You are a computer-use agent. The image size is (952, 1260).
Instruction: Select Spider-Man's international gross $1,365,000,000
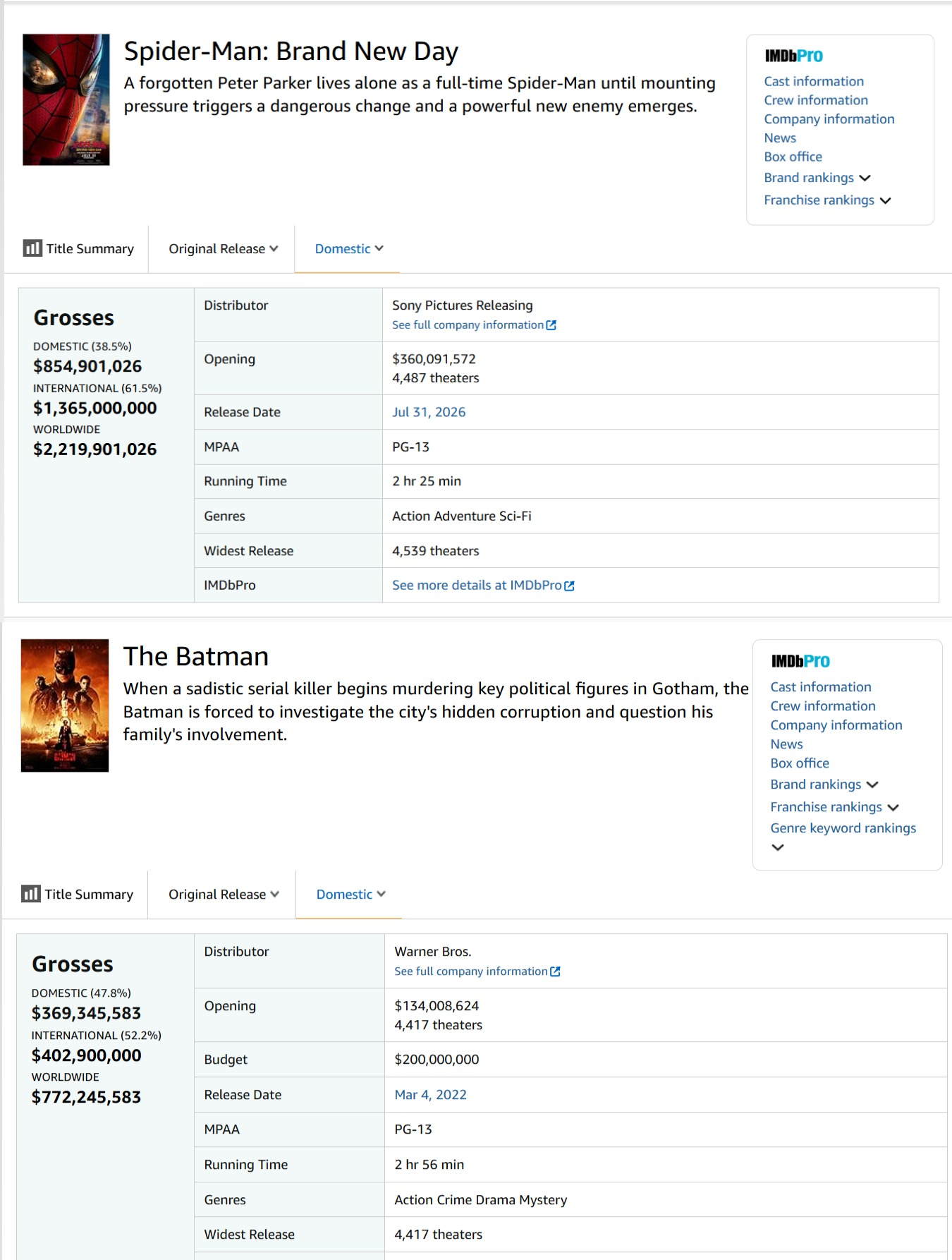pyautogui.click(x=95, y=408)
